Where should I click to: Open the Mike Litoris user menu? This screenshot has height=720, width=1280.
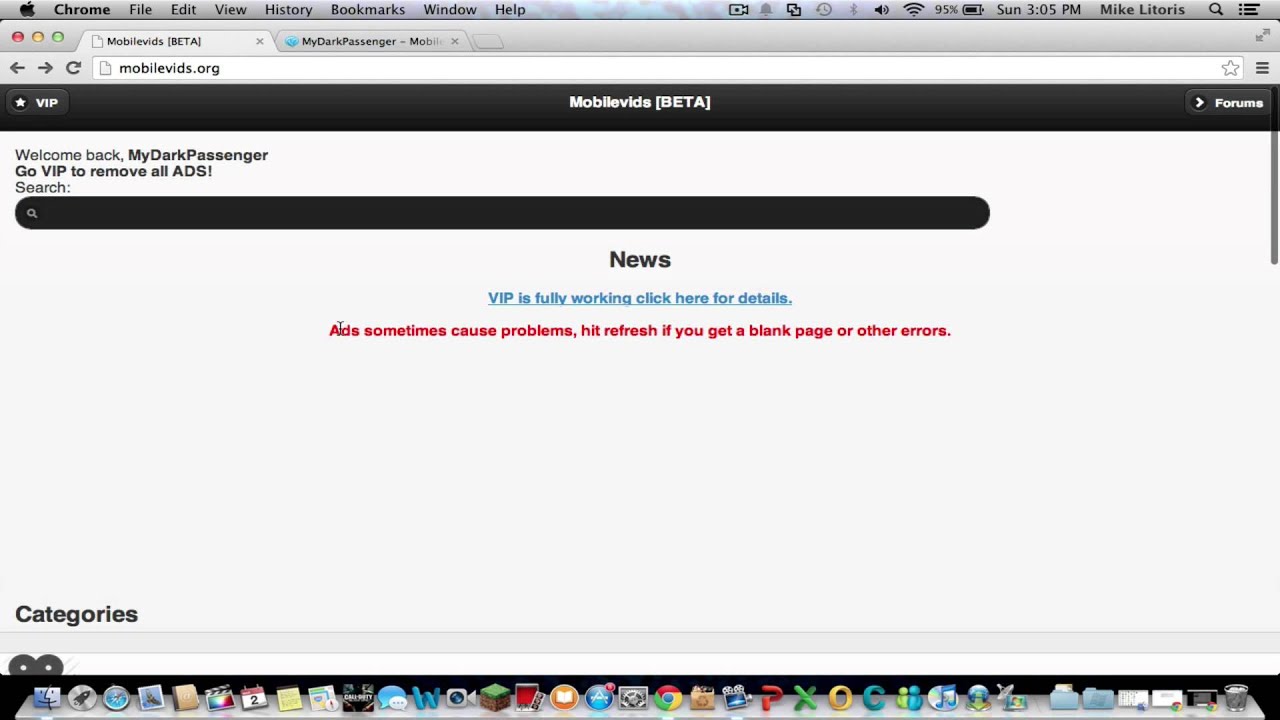tap(1142, 9)
